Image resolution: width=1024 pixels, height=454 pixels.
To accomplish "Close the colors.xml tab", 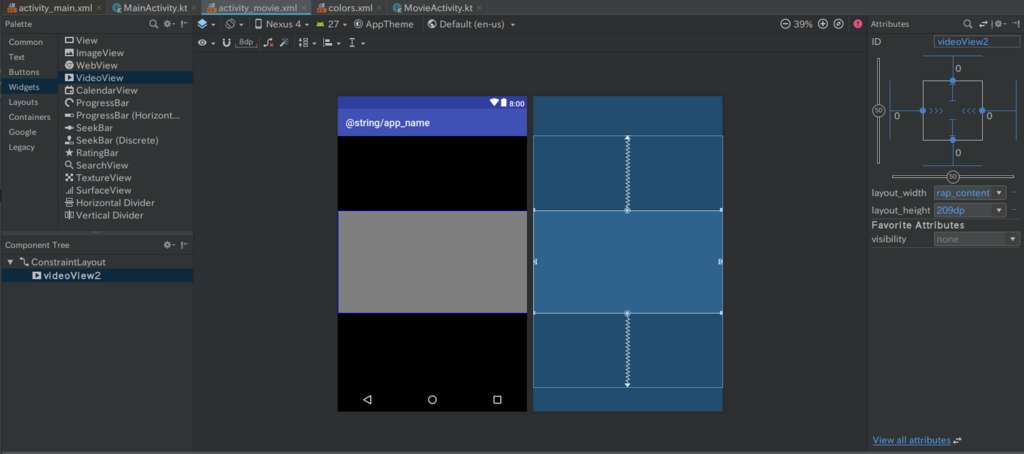I will tap(379, 8).
